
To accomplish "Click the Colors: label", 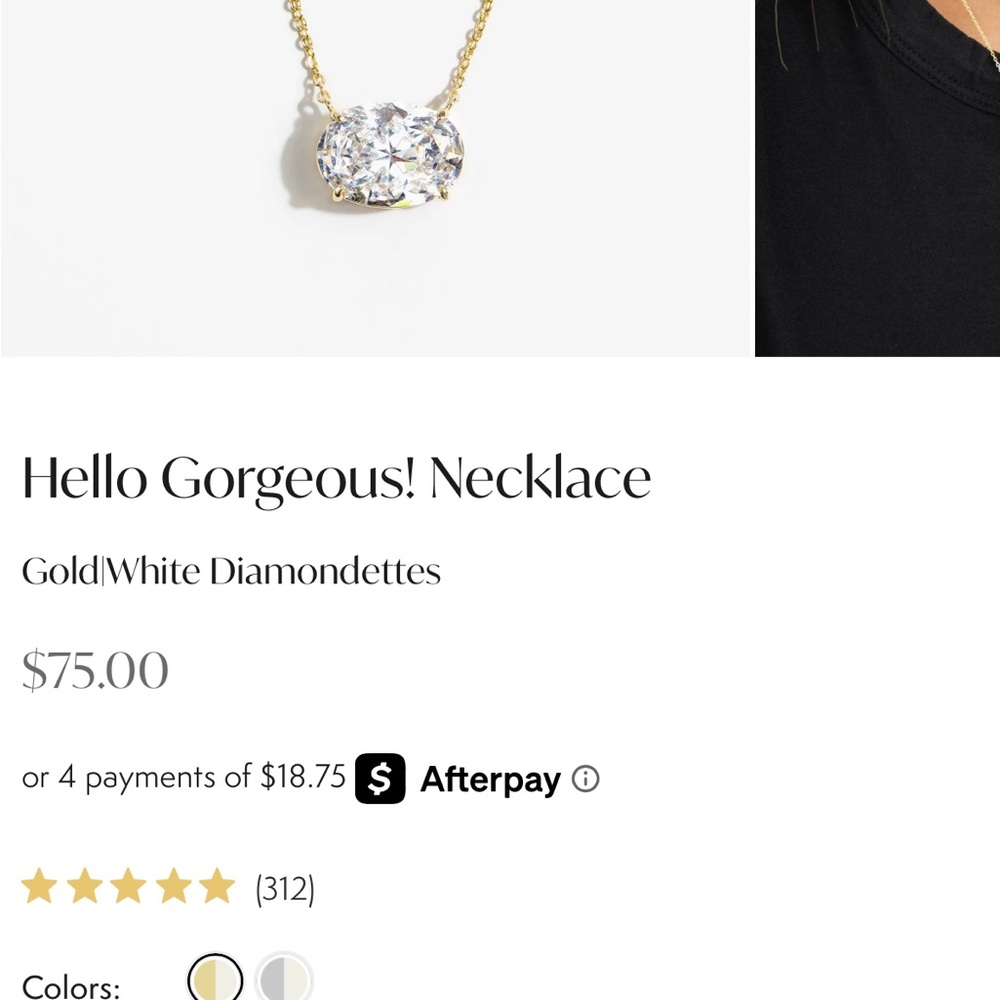I will point(70,985).
